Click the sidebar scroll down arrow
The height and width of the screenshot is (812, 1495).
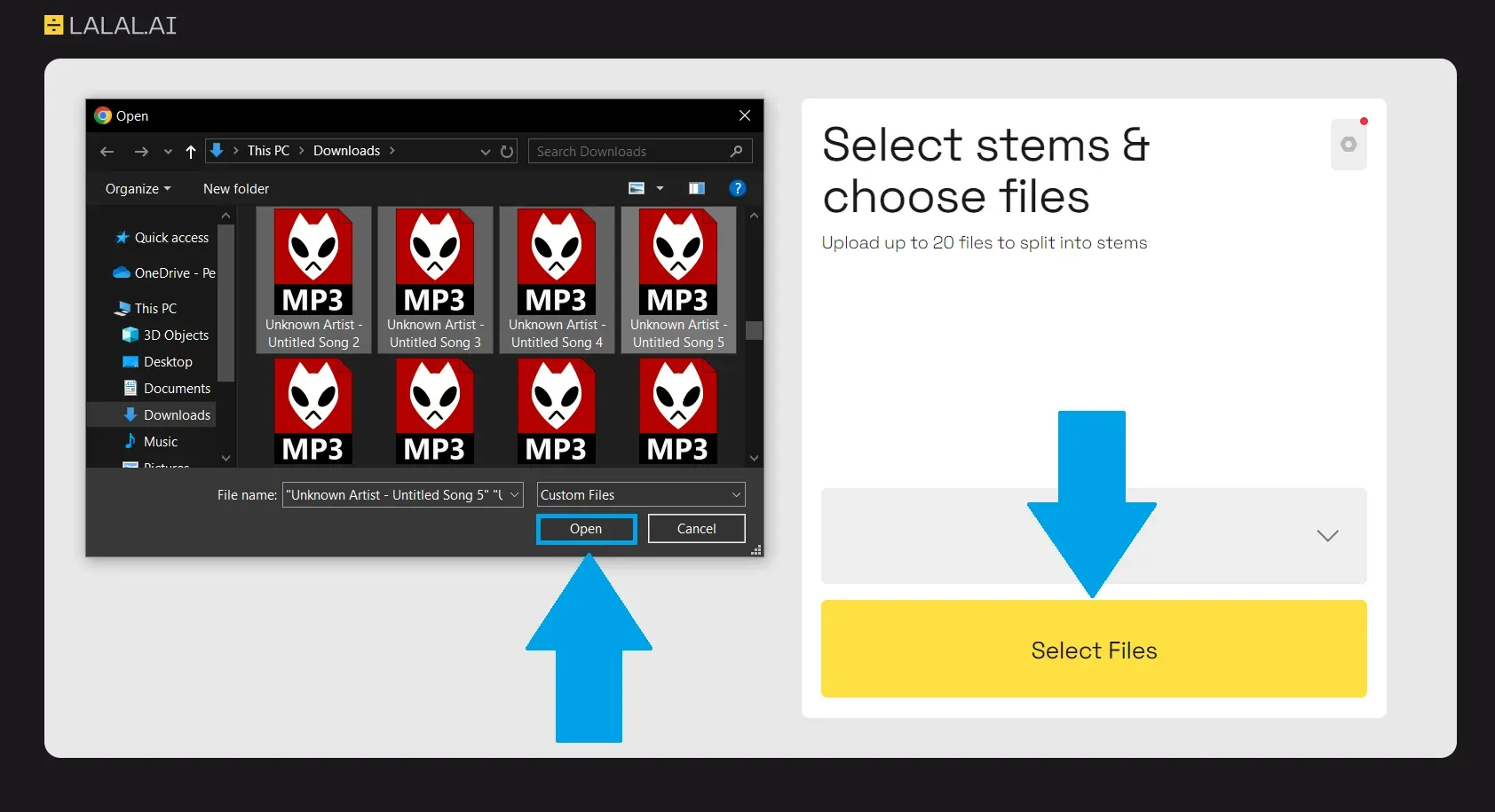[x=225, y=458]
